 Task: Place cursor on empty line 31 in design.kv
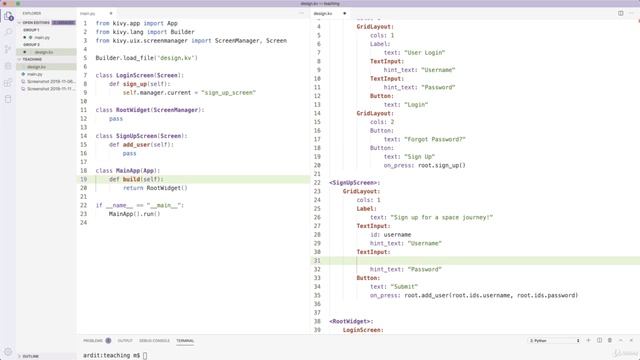point(476,260)
